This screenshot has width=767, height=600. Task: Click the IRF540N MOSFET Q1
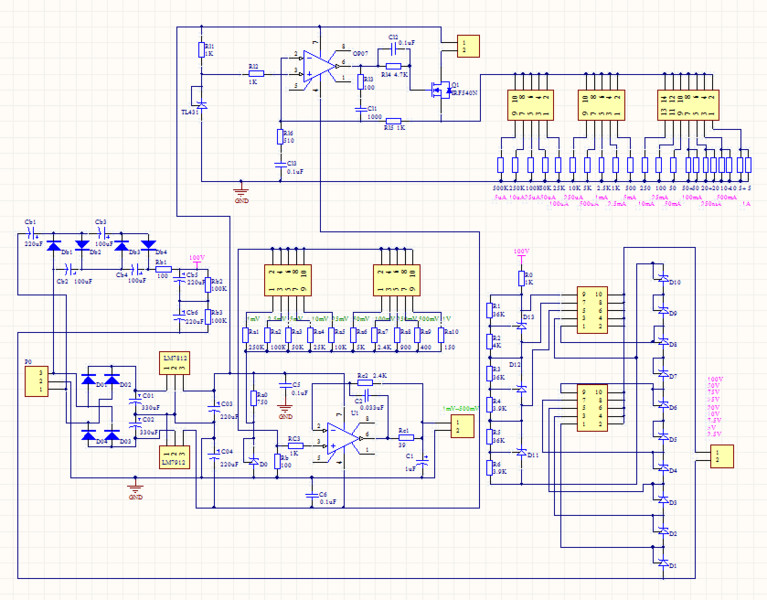point(438,92)
